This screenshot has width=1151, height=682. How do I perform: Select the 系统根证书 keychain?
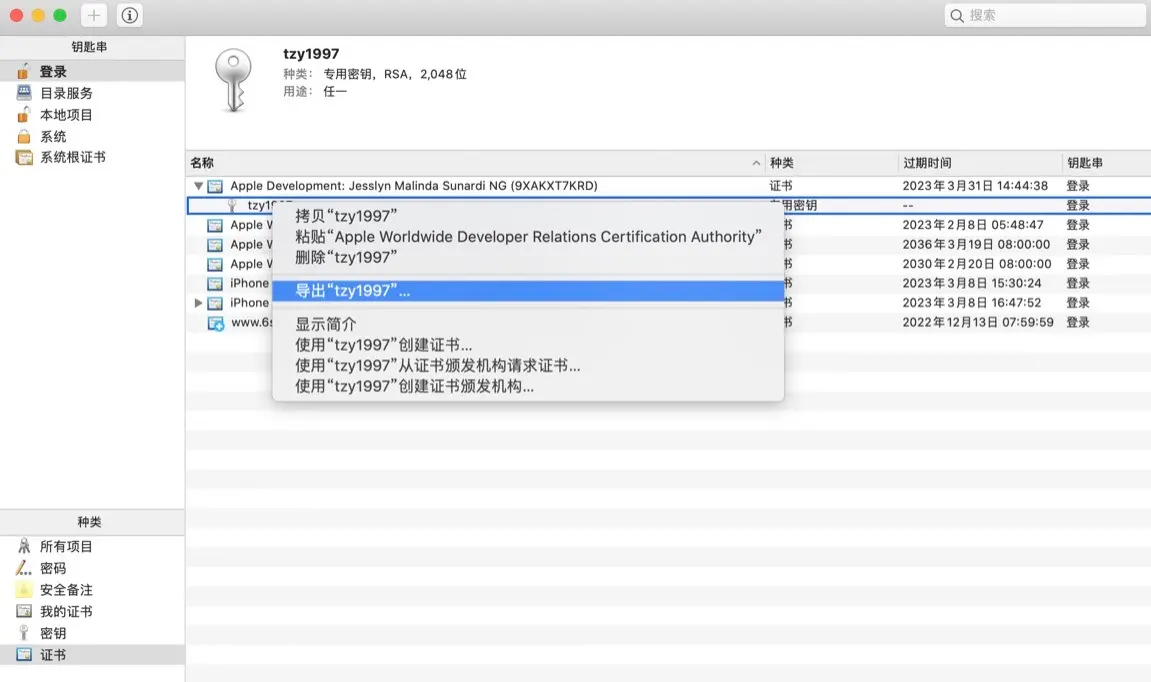92,157
